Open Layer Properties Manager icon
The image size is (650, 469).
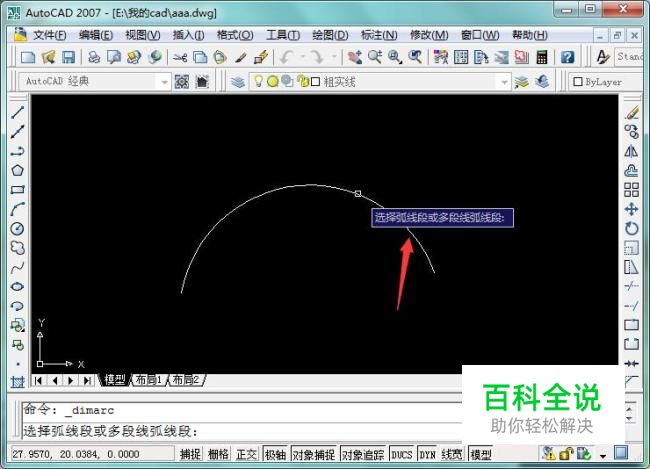(x=238, y=82)
